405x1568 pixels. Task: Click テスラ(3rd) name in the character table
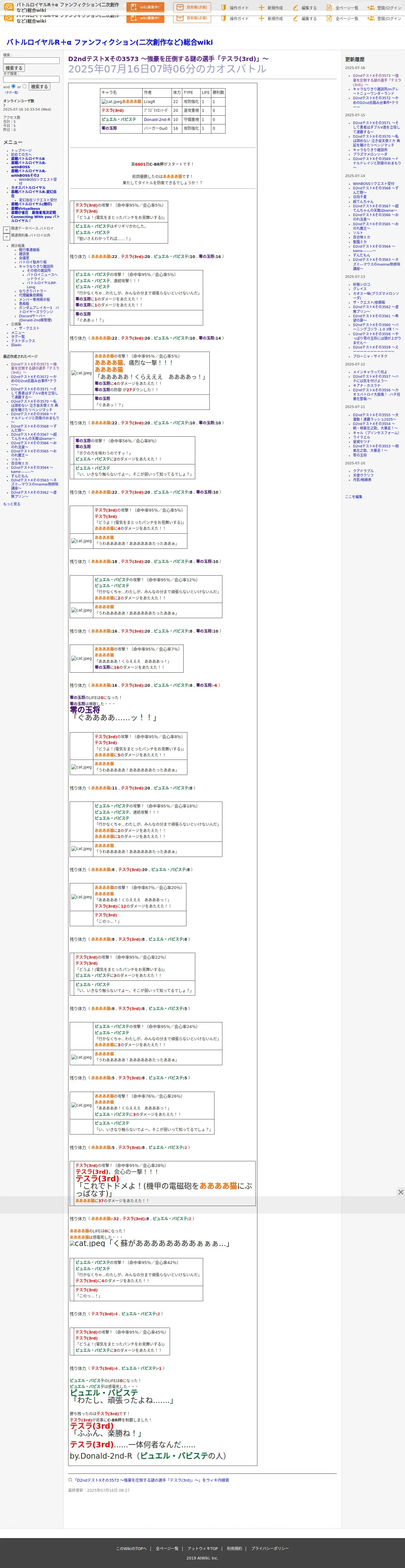coord(112,111)
